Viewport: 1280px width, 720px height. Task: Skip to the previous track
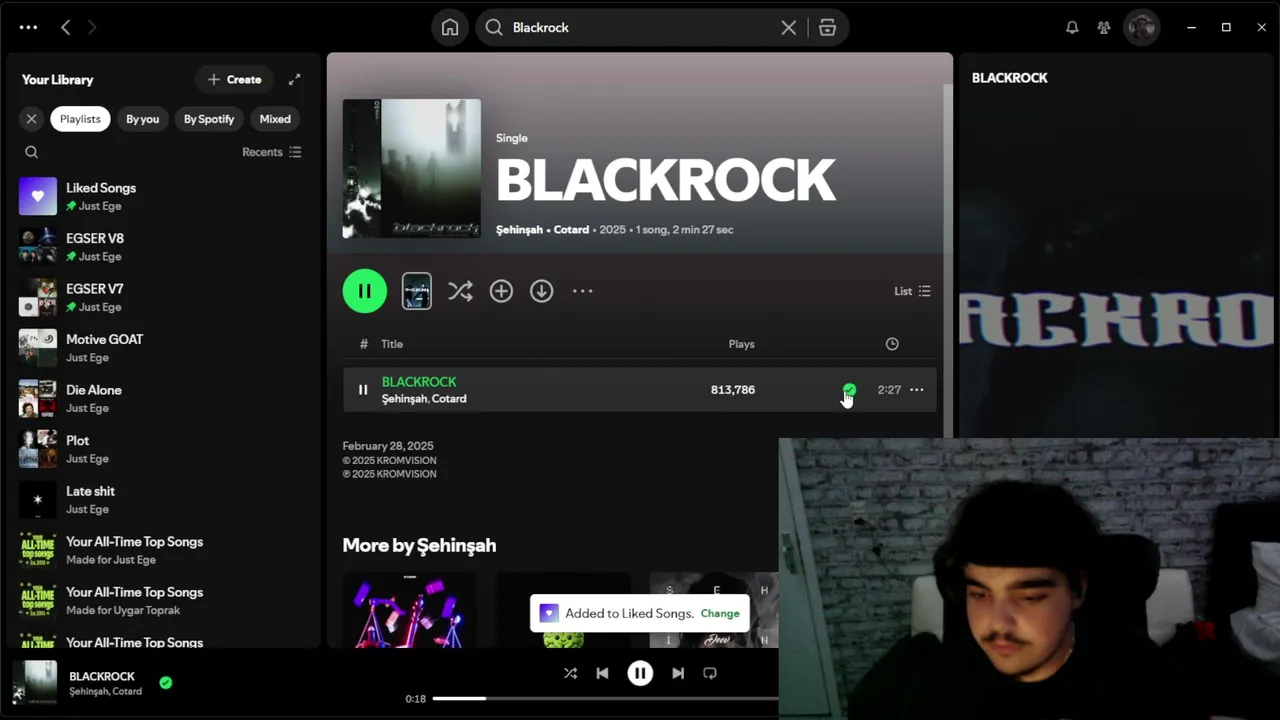[x=602, y=673]
